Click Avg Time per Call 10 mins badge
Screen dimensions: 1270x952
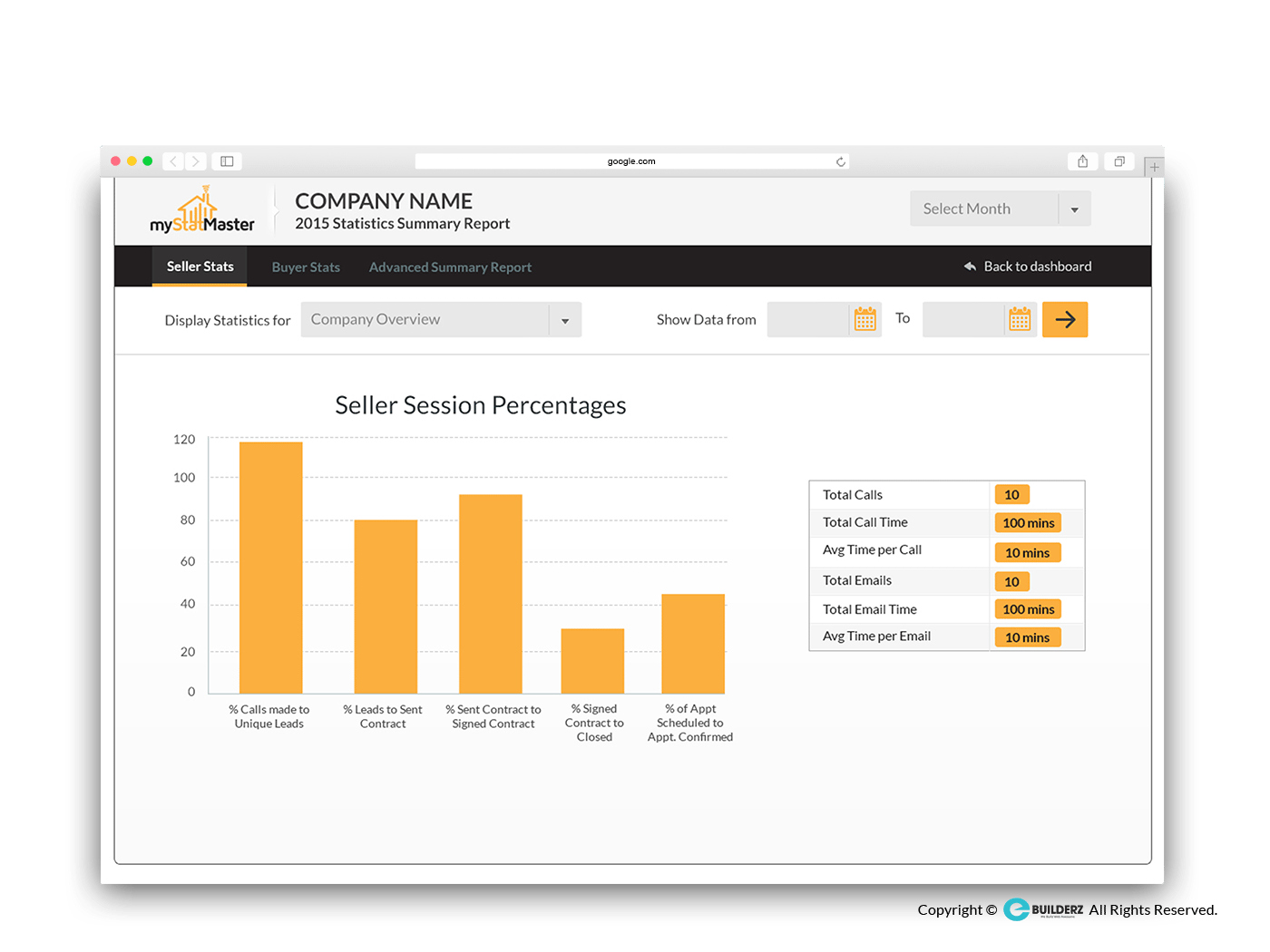[x=1028, y=553]
